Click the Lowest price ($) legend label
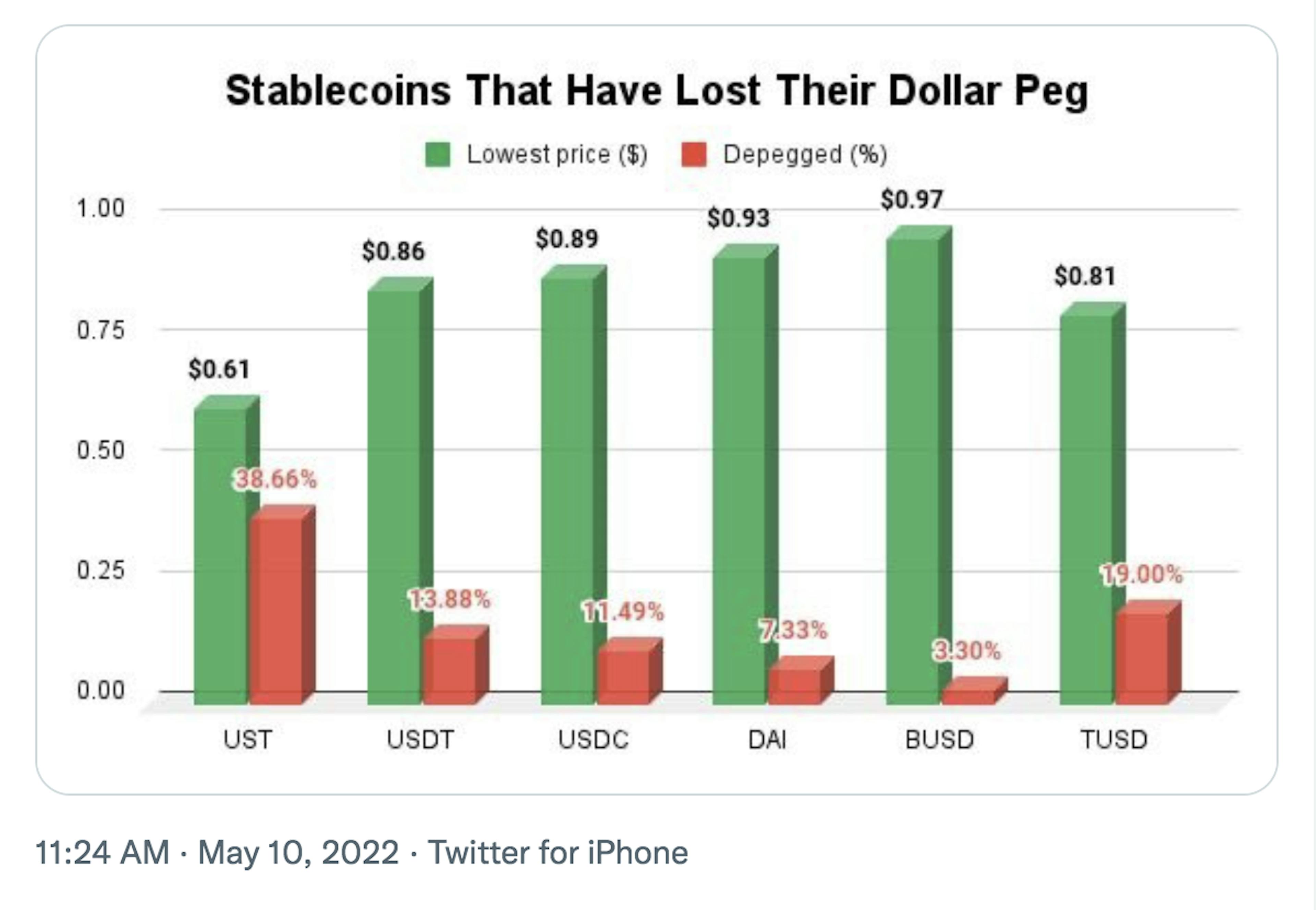Image resolution: width=1316 pixels, height=910 pixels. point(557,155)
